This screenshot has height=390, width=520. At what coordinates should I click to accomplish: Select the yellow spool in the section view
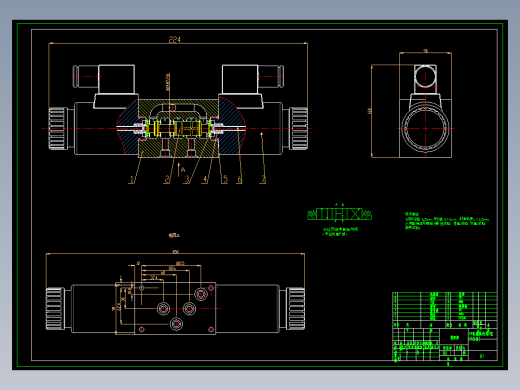[x=177, y=128]
